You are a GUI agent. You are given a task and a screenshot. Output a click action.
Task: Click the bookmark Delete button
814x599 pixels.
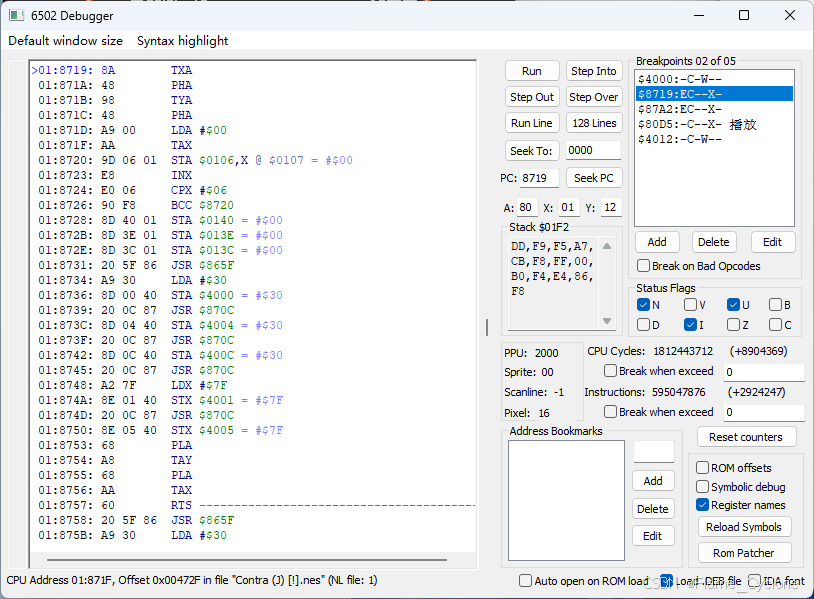(653, 509)
